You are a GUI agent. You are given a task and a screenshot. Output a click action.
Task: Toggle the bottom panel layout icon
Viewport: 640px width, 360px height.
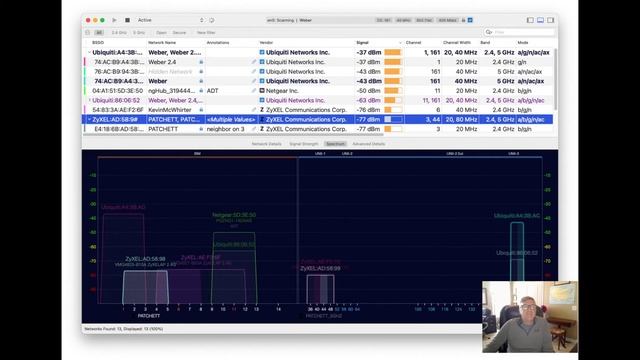(540, 20)
